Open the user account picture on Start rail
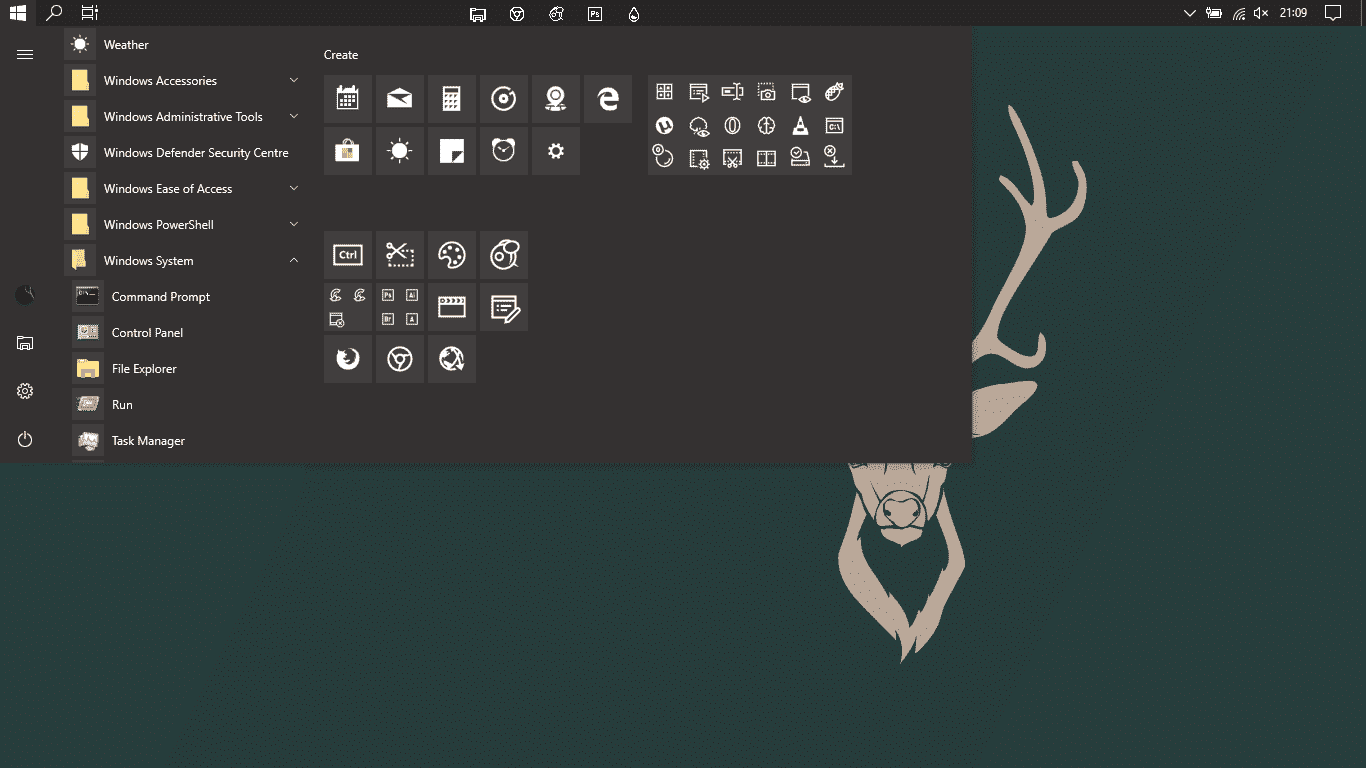 click(x=25, y=295)
